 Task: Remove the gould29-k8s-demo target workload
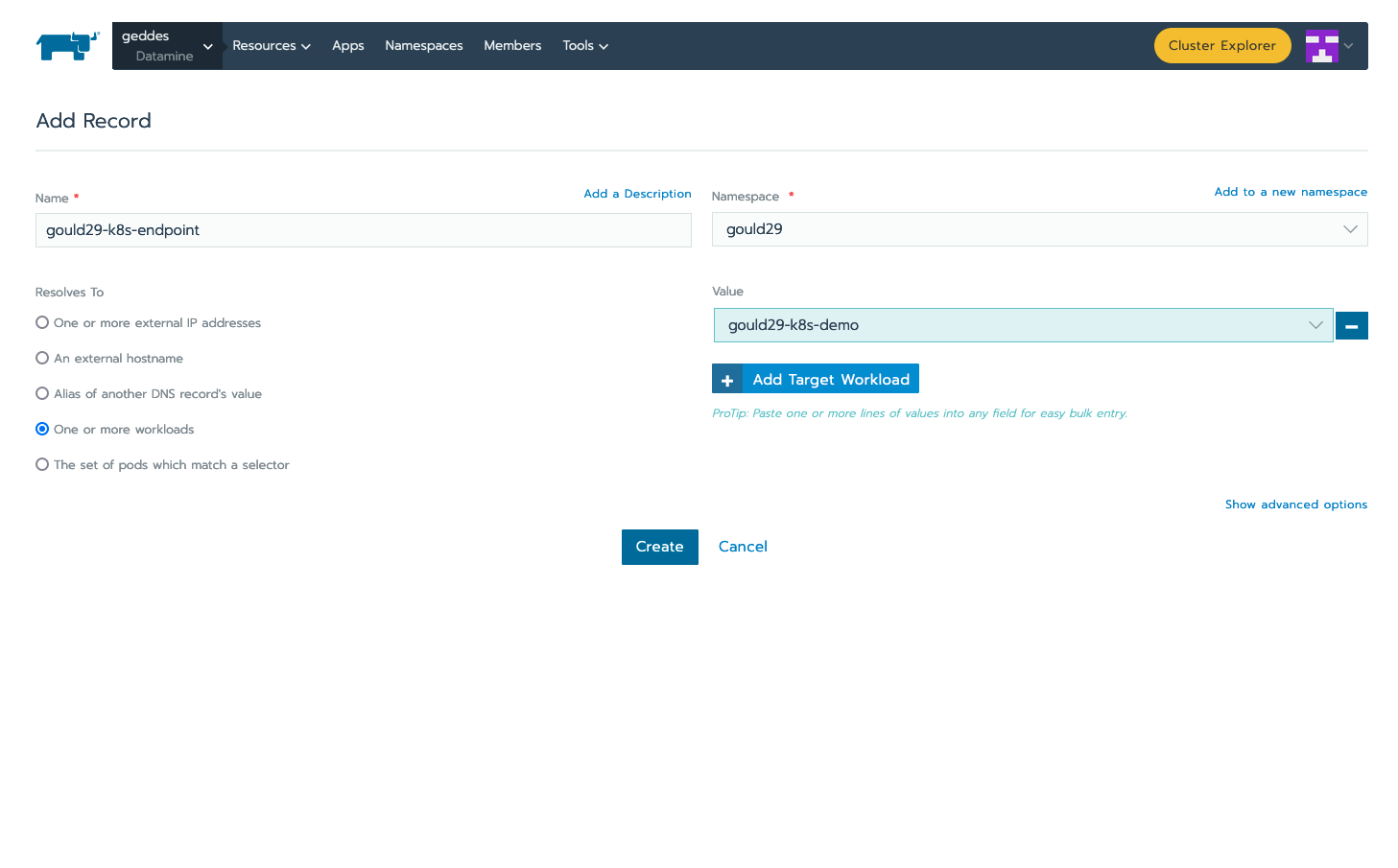click(1351, 325)
